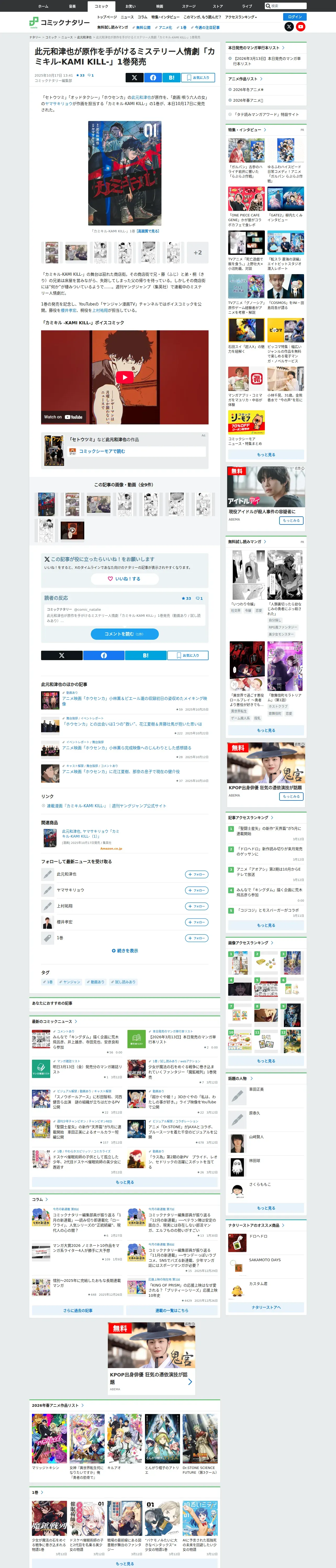Click the ghost avatar beside 林田球
Image resolution: width=336 pixels, height=1568 pixels.
(x=237, y=1167)
